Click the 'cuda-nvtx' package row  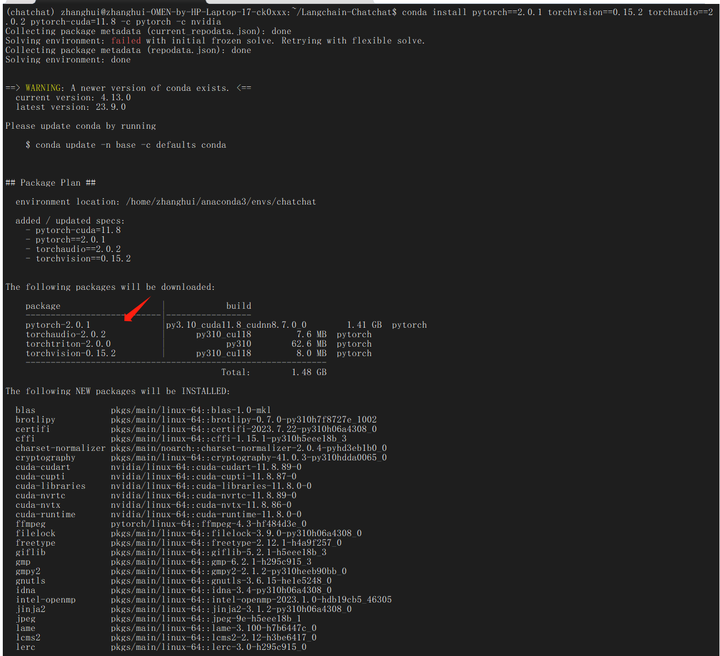pyautogui.click(x=153, y=505)
